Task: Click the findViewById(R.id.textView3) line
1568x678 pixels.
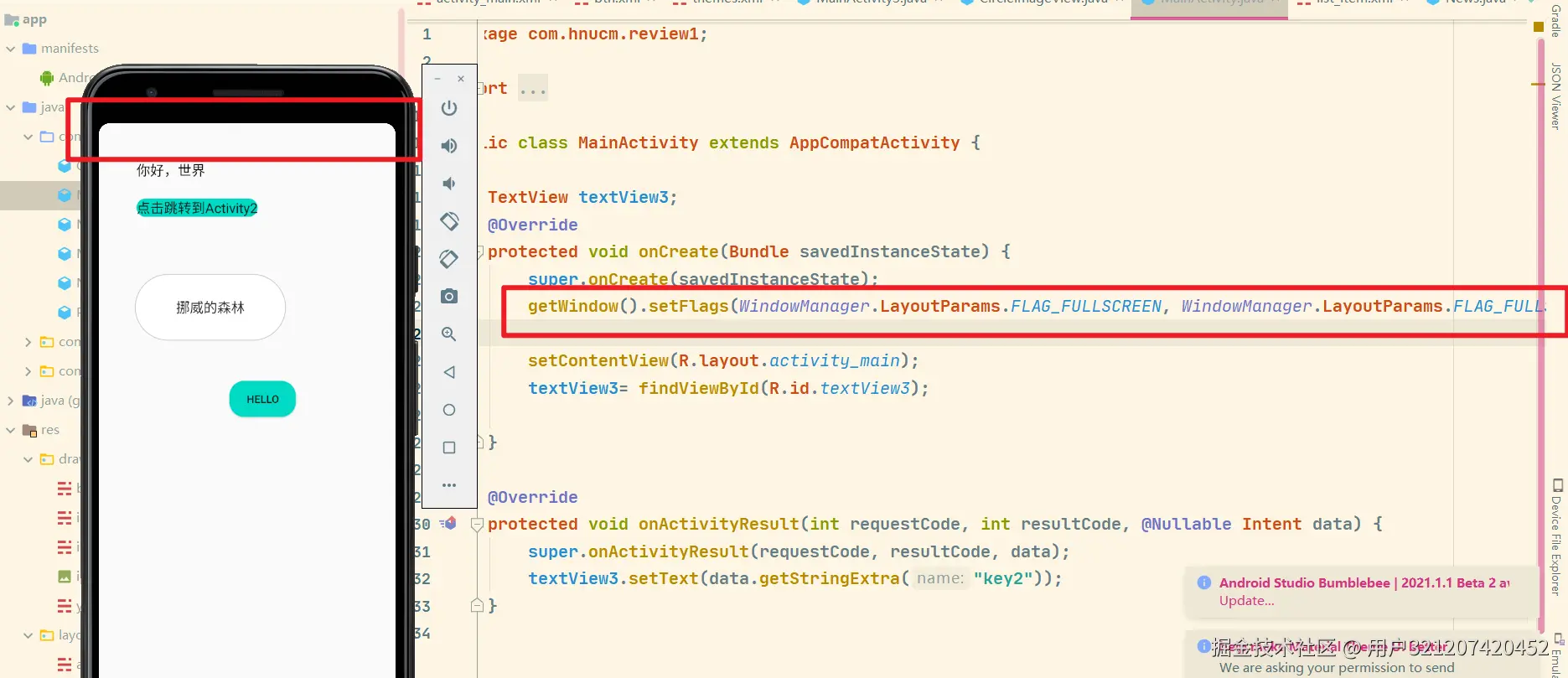Action: click(x=728, y=388)
